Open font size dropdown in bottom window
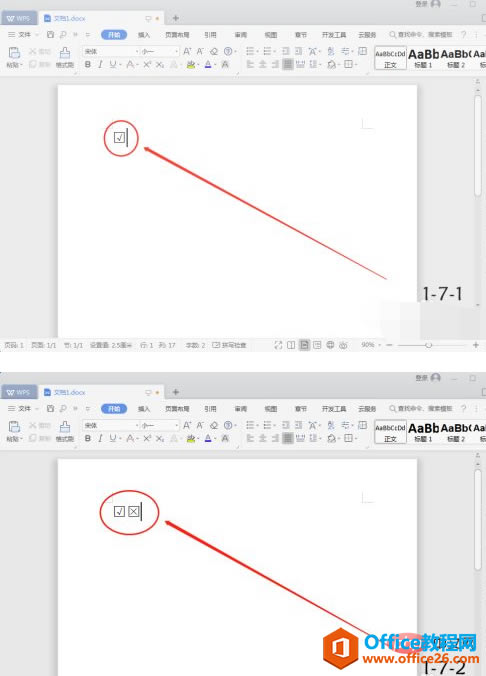Screen dimensions: 486x676 point(177,426)
